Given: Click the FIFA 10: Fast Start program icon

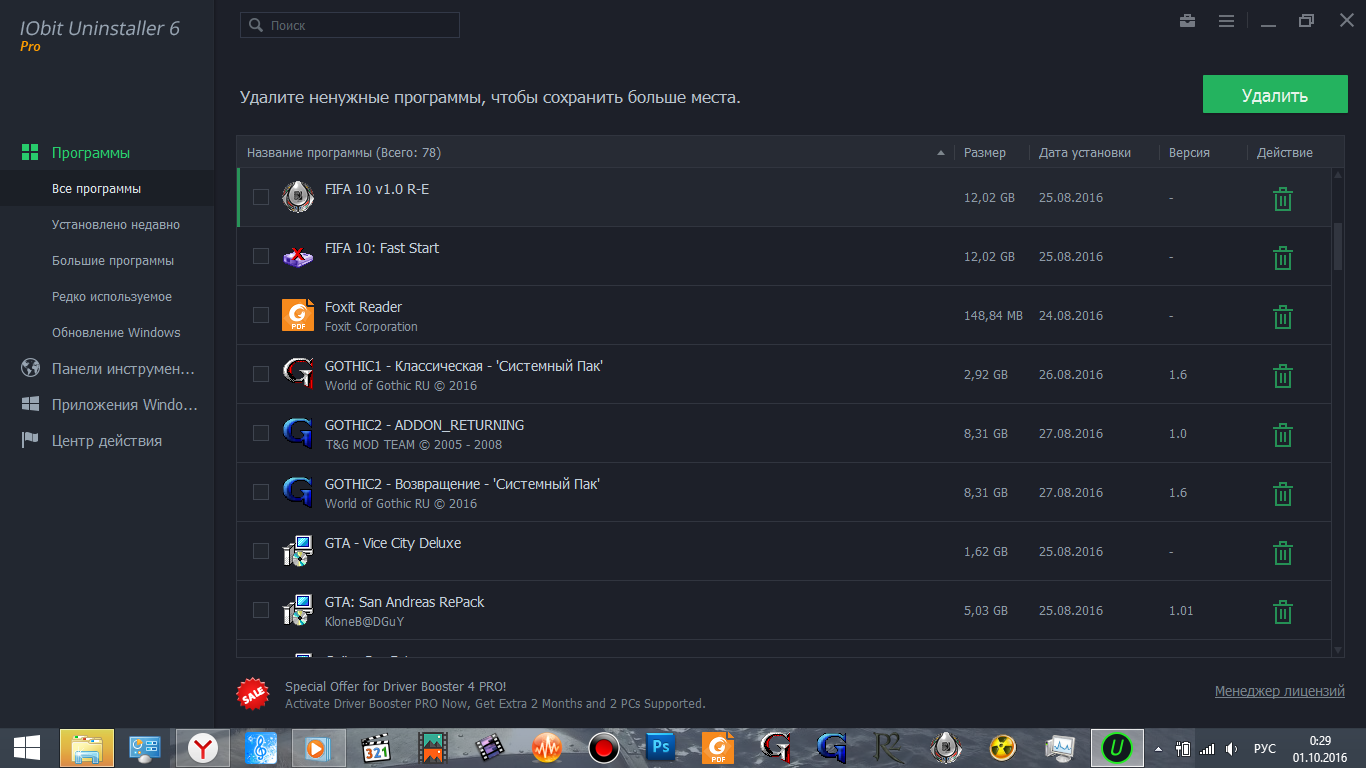Looking at the screenshot, I should 298,256.
